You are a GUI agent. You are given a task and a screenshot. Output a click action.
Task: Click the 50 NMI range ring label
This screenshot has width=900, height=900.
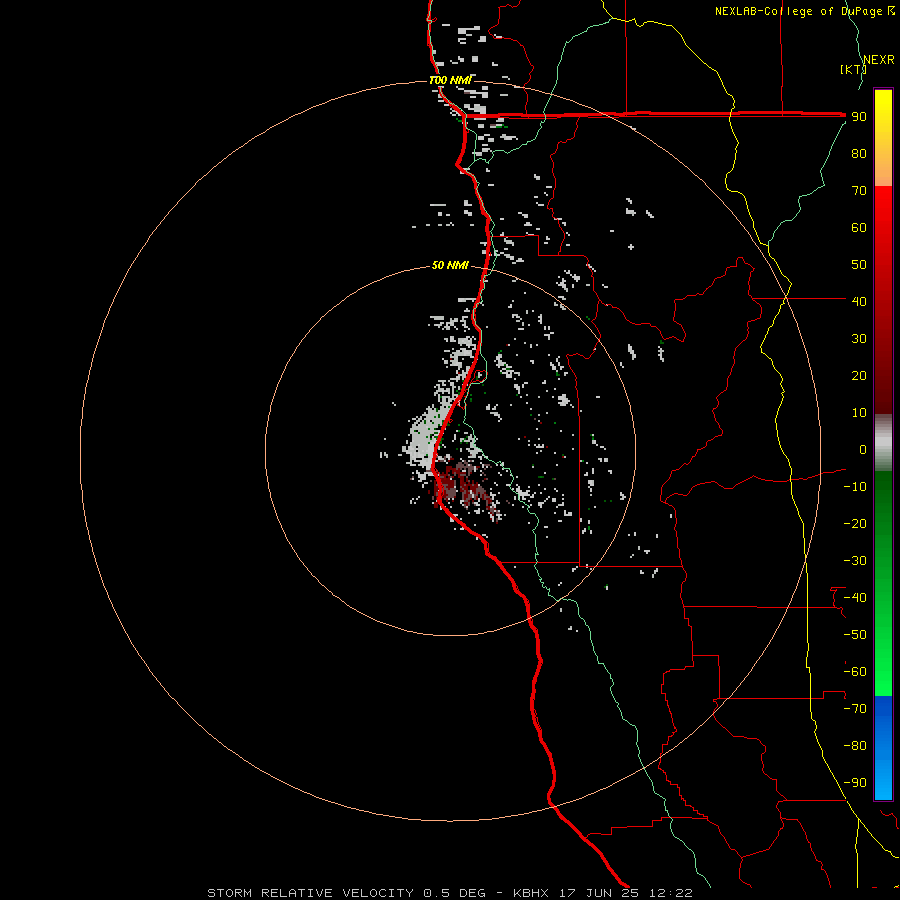click(x=450, y=265)
